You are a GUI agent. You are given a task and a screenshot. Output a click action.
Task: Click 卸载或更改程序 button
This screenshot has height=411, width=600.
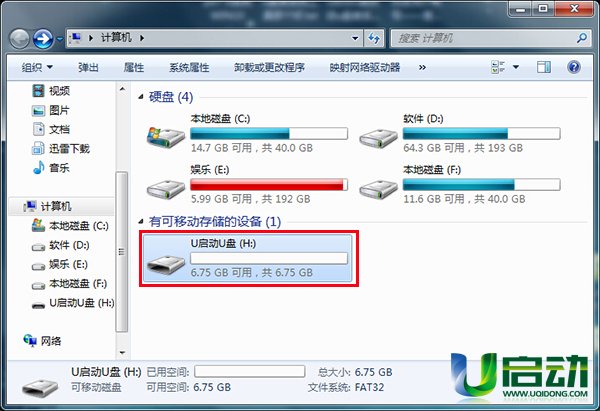click(269, 68)
